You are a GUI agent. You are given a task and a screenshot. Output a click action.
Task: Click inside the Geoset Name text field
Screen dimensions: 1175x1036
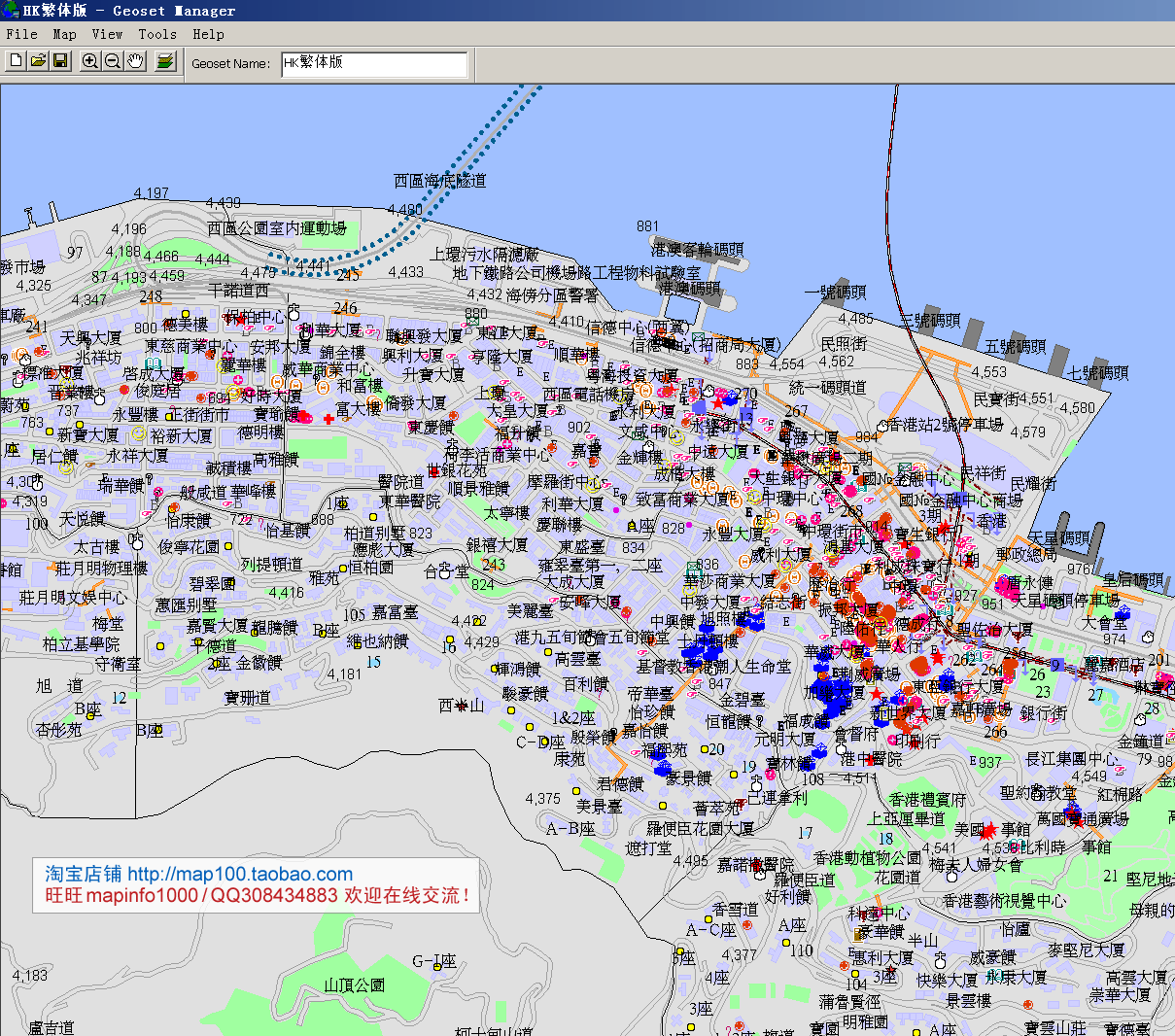pos(374,64)
